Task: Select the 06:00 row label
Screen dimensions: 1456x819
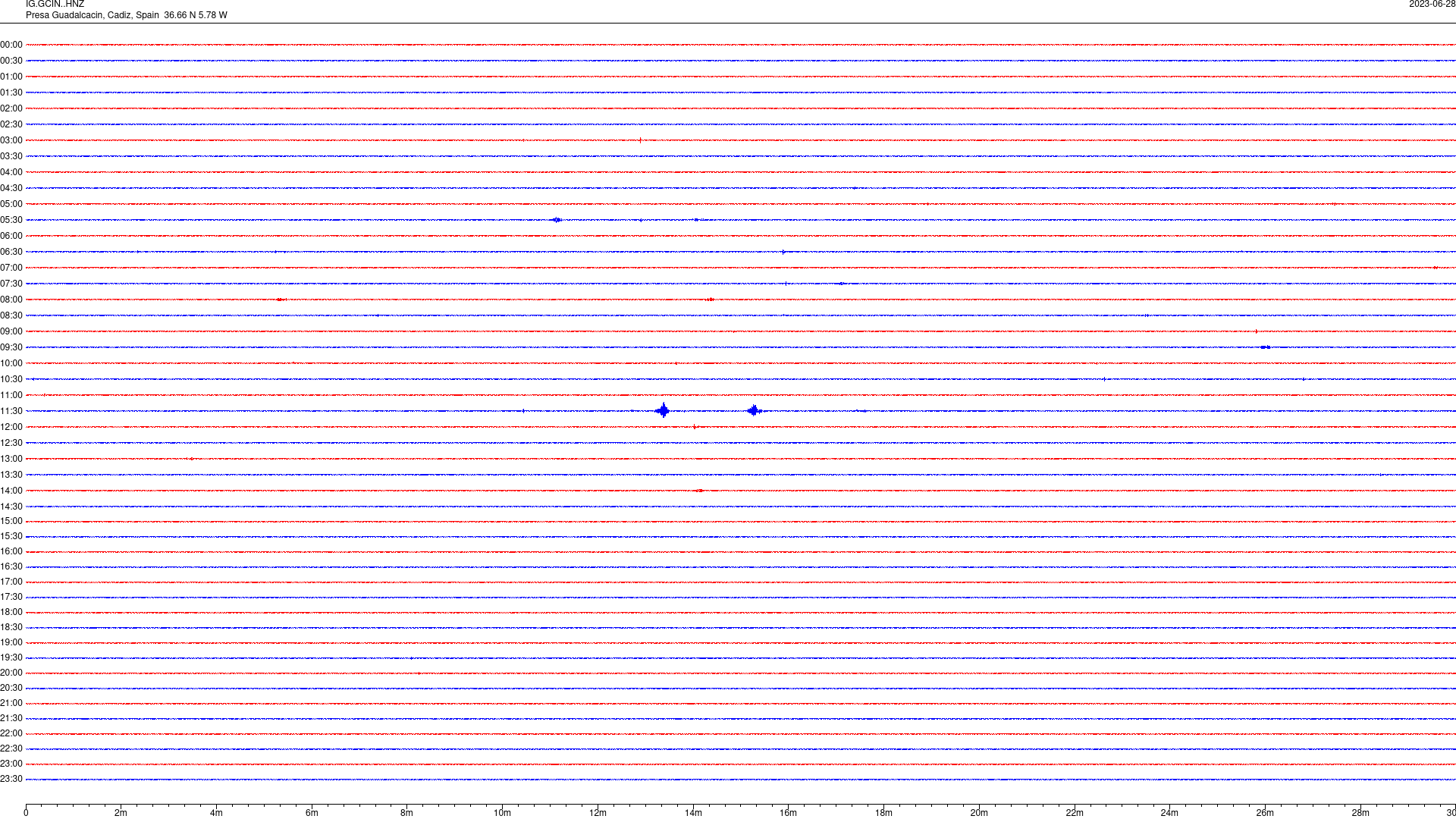Action: (x=11, y=236)
